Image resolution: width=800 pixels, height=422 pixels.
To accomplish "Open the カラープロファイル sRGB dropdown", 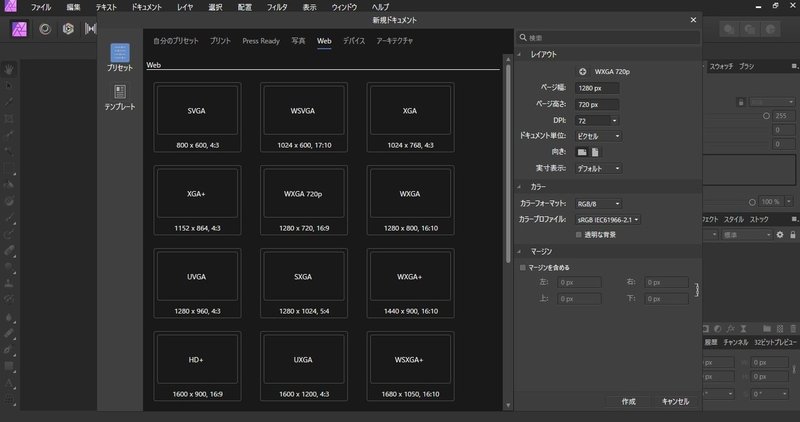I will (x=608, y=219).
